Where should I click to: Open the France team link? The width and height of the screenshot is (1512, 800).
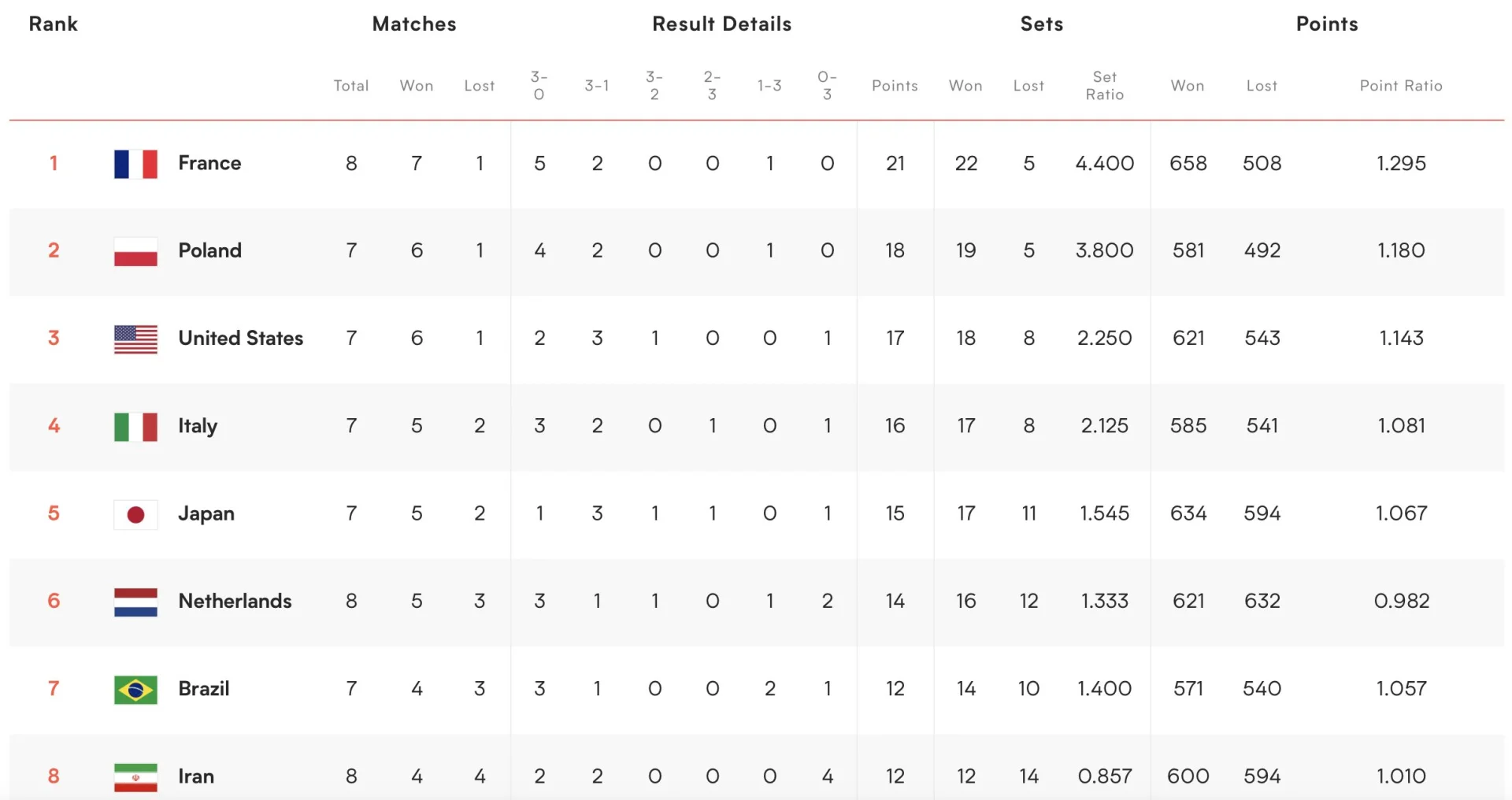tap(209, 163)
